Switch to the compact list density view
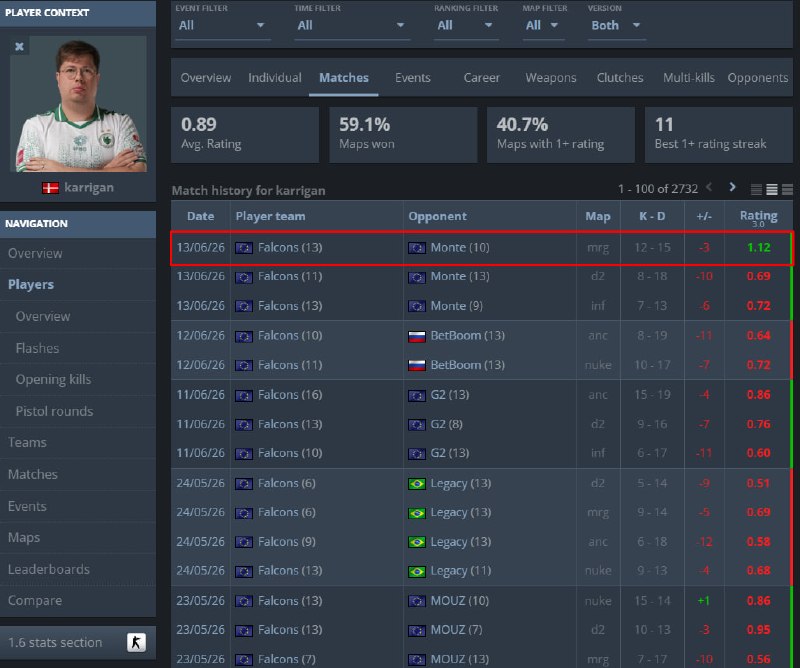Screen dimensions: 800x668 (x=756, y=190)
